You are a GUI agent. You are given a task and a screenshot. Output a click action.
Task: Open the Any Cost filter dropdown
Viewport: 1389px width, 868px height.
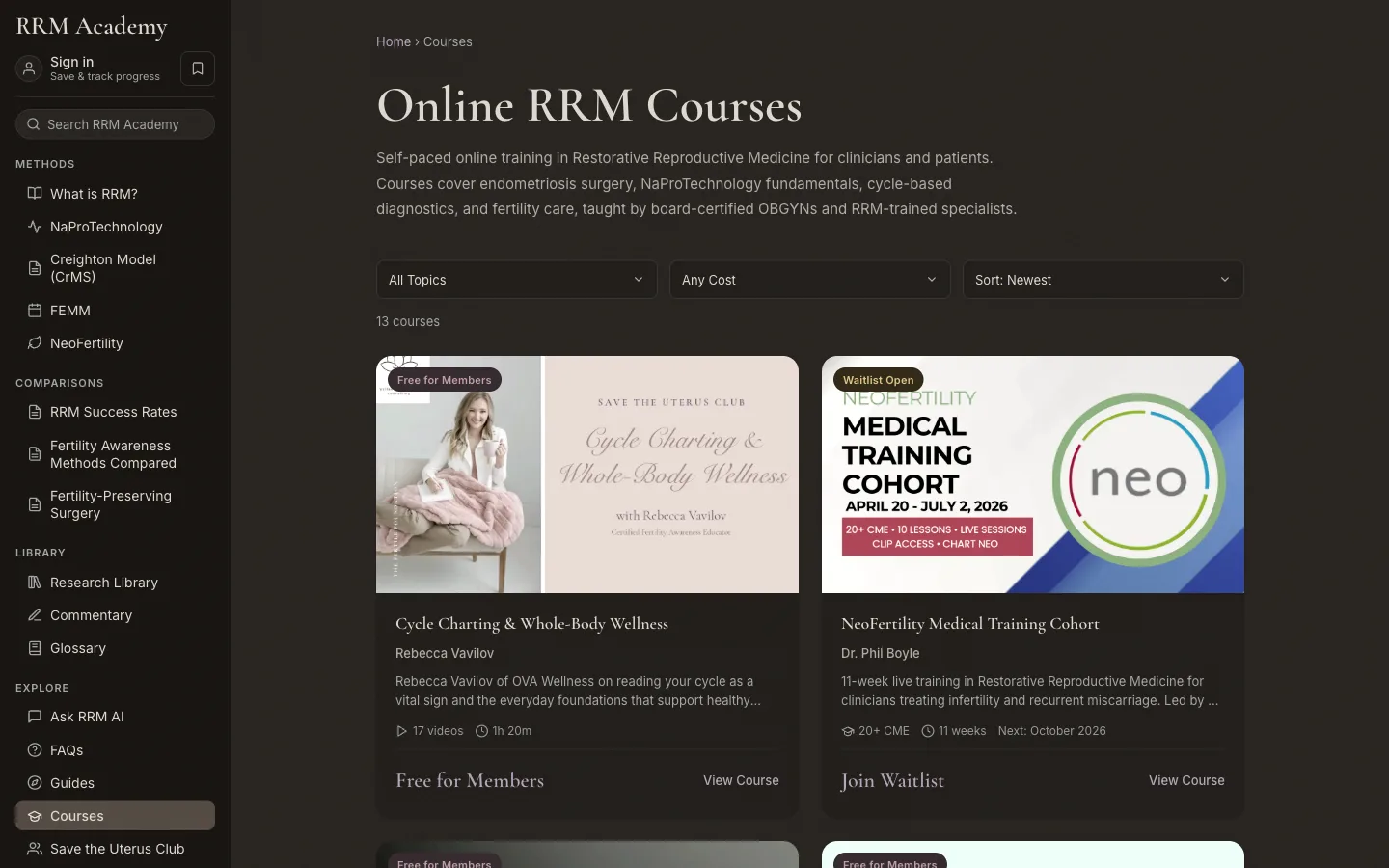click(810, 280)
